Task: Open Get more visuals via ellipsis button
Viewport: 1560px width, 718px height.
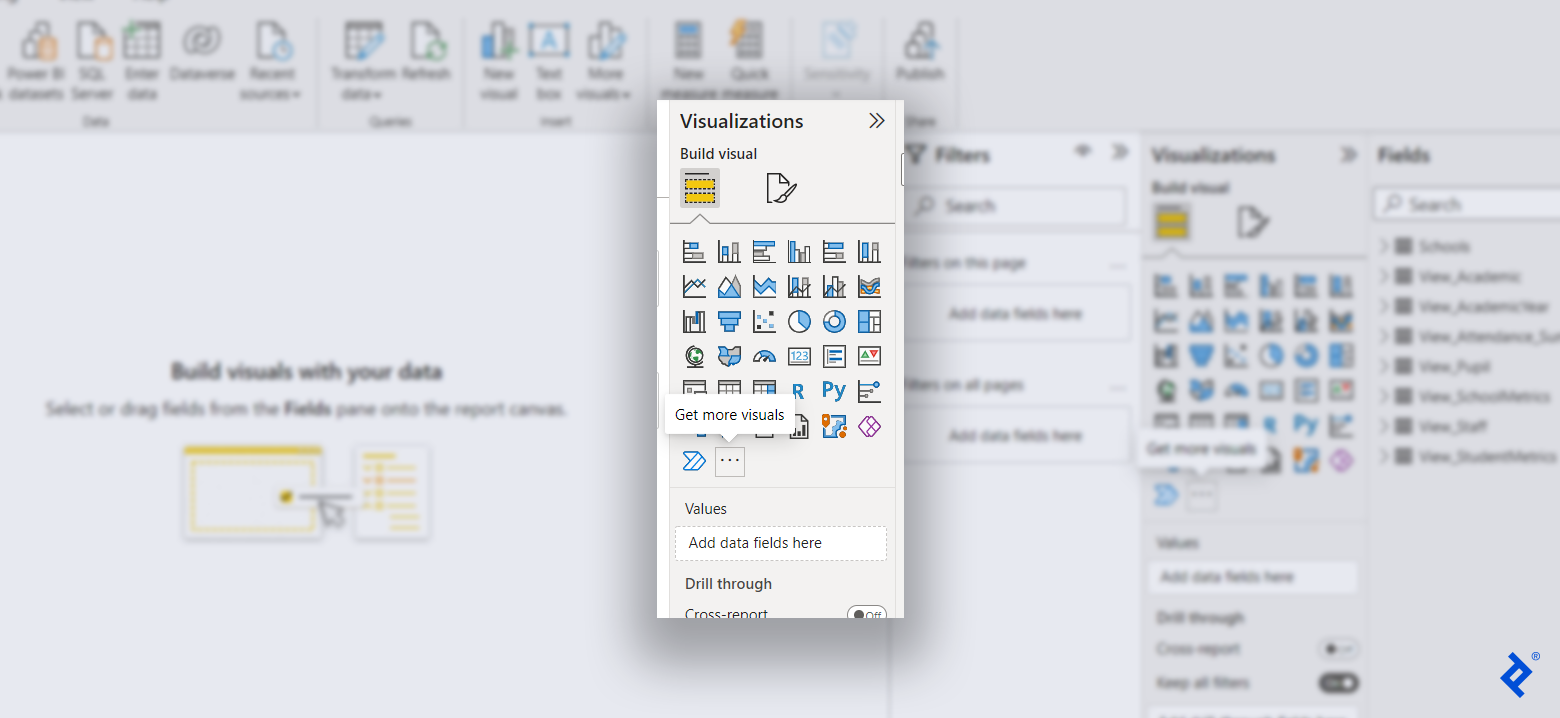Action: coord(729,461)
